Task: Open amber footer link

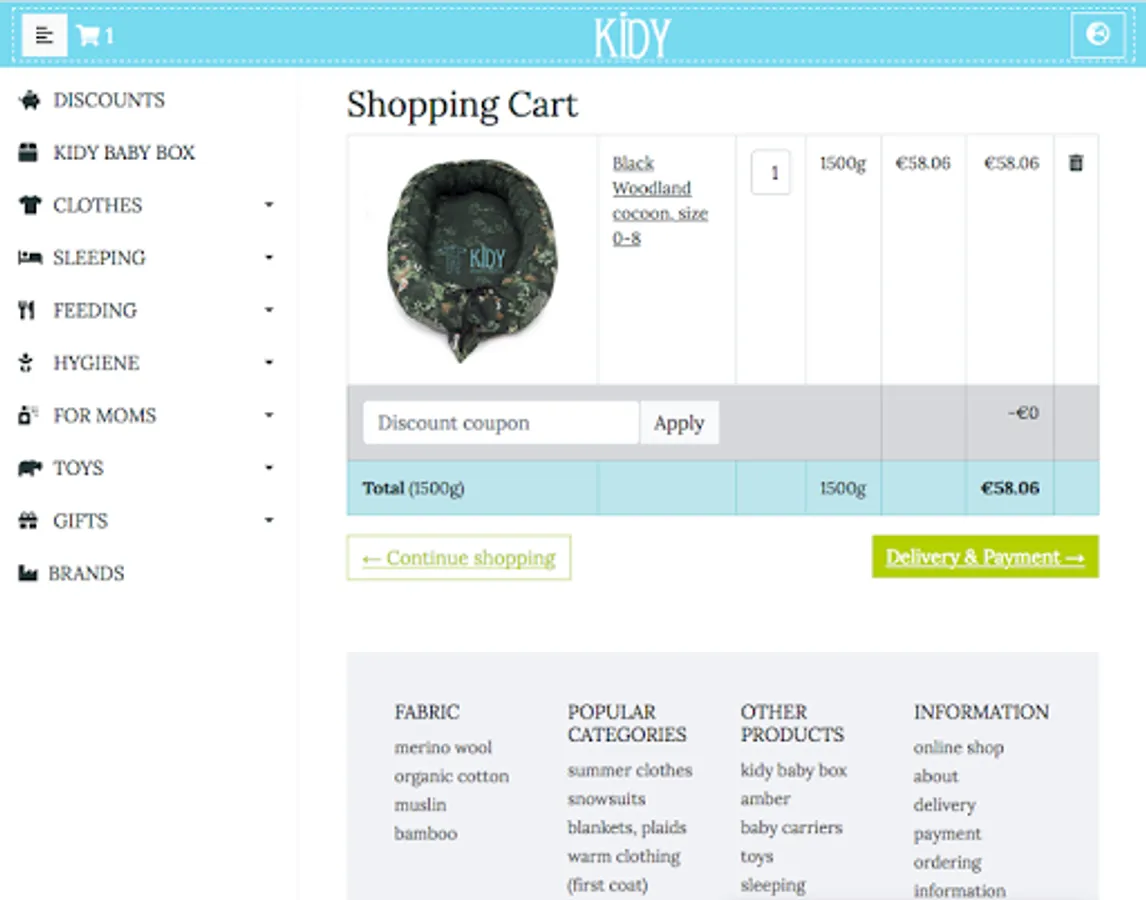Action: (765, 798)
